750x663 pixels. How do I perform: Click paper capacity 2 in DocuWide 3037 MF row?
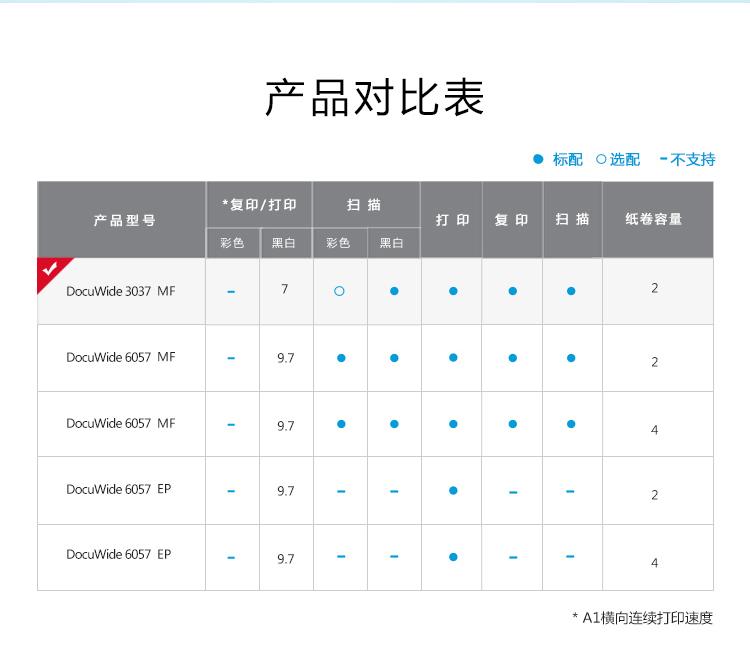point(654,288)
